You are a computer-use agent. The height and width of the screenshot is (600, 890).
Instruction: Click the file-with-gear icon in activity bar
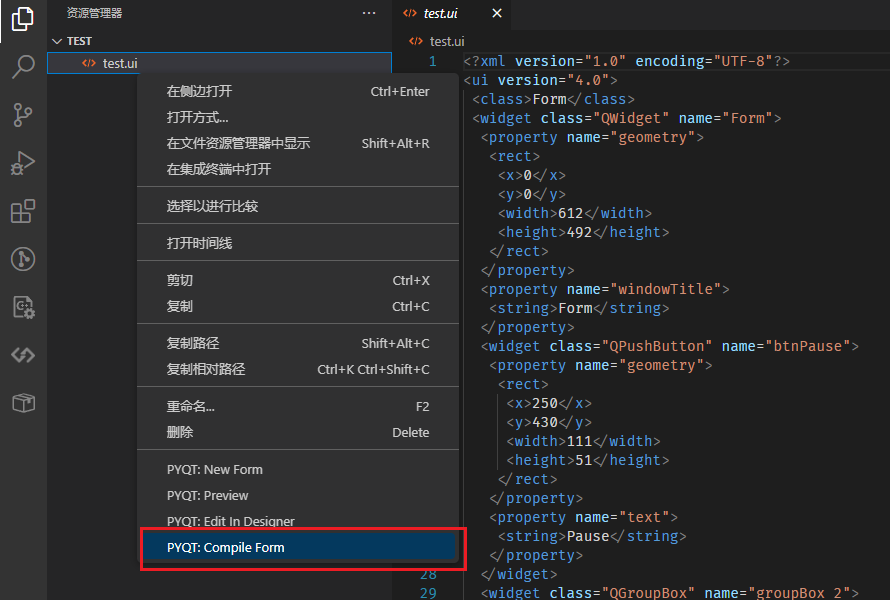tap(22, 307)
